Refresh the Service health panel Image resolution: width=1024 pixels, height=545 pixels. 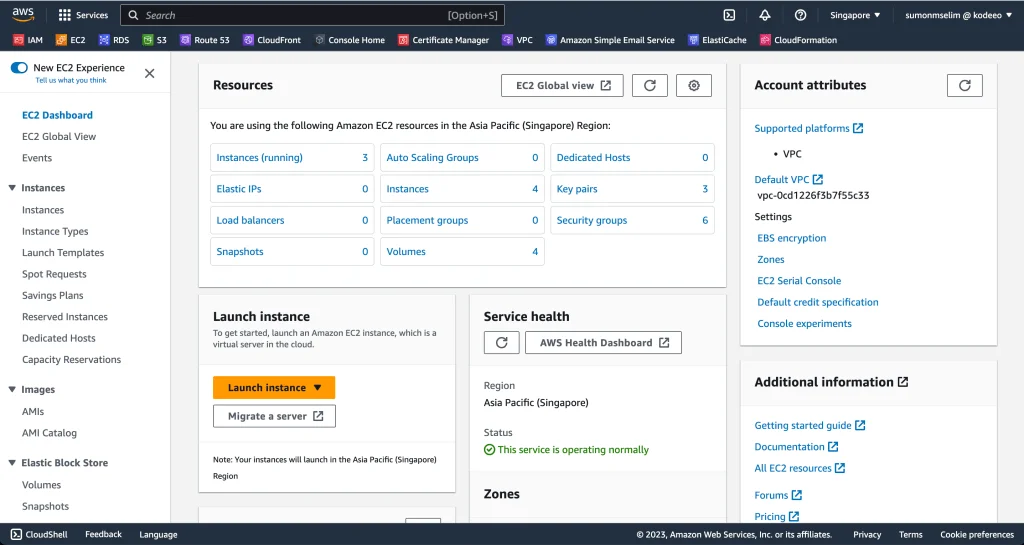(502, 343)
